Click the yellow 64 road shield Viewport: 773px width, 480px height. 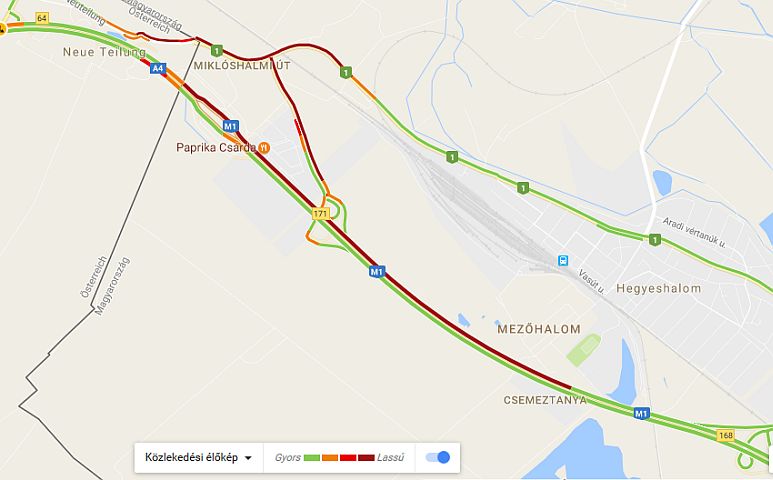[42, 18]
